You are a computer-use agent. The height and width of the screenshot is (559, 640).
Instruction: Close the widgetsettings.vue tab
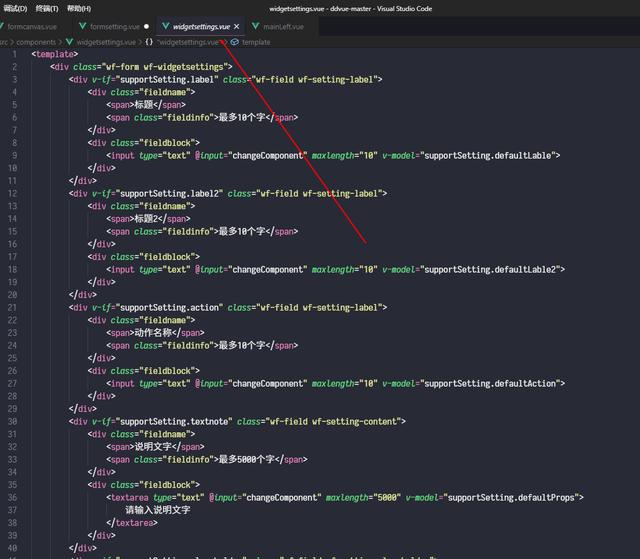237,27
